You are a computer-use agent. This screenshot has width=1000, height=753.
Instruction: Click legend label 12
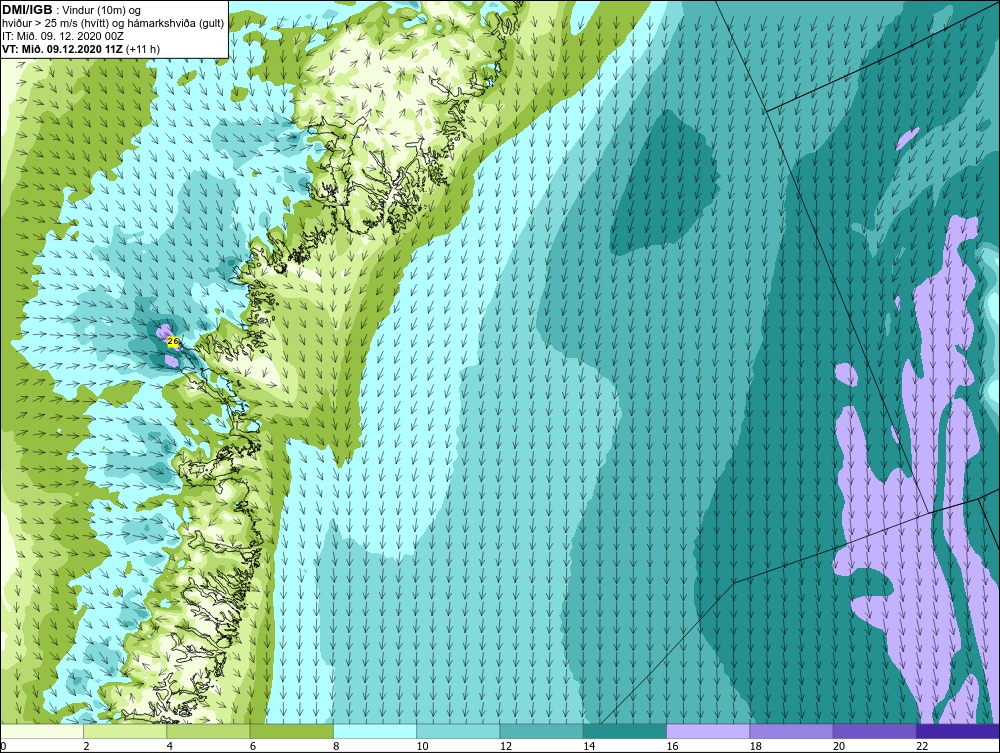tap(506, 746)
